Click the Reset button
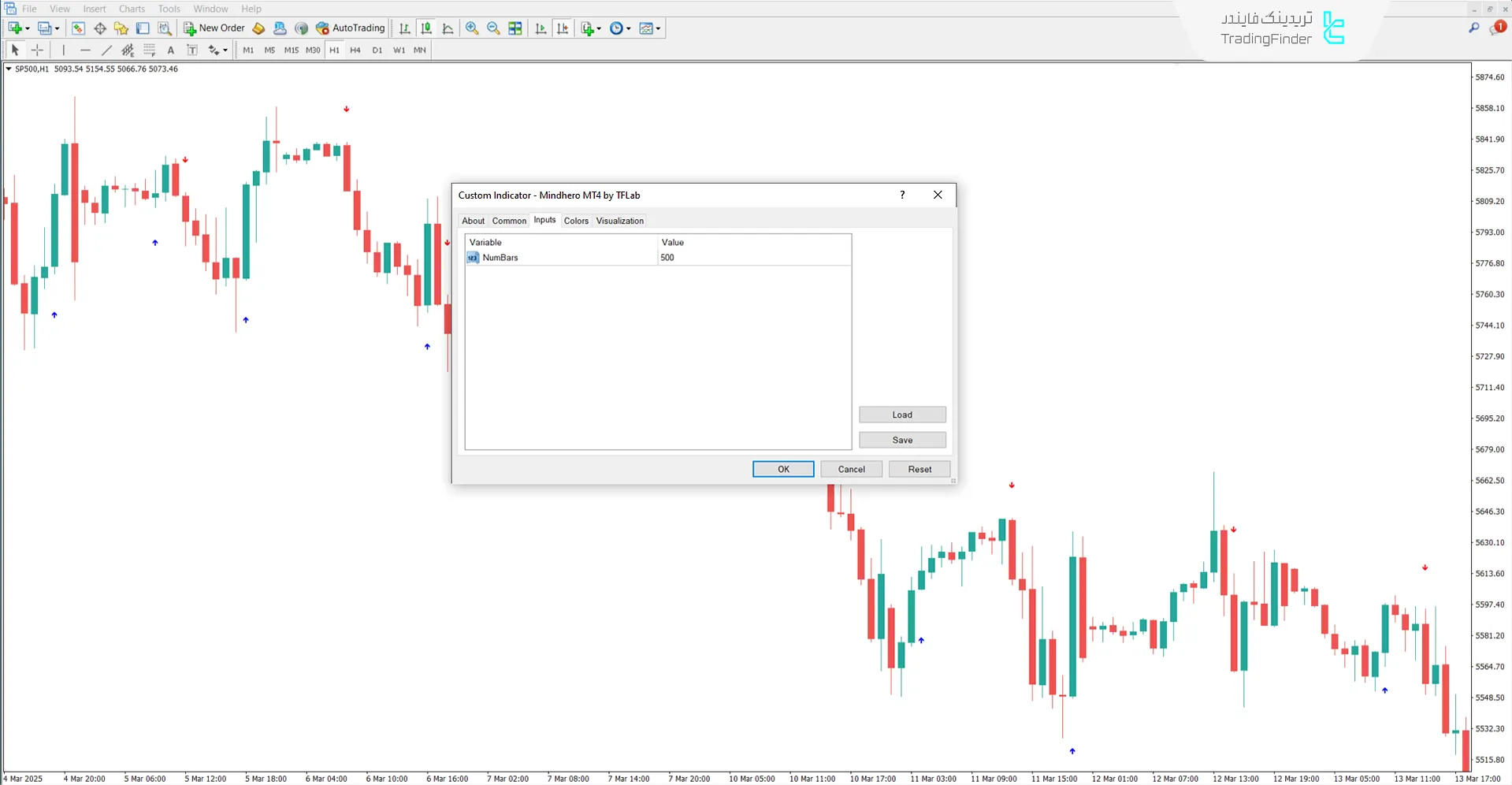 [919, 469]
